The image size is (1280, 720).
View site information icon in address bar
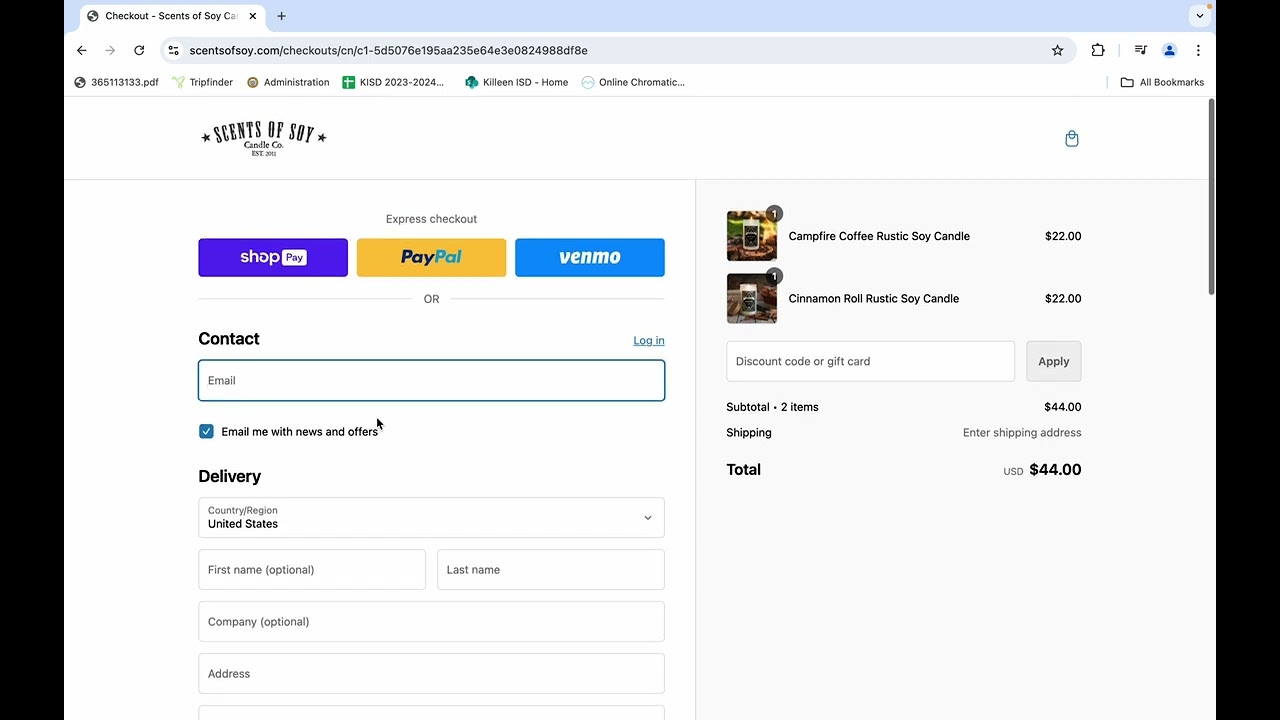(x=173, y=50)
